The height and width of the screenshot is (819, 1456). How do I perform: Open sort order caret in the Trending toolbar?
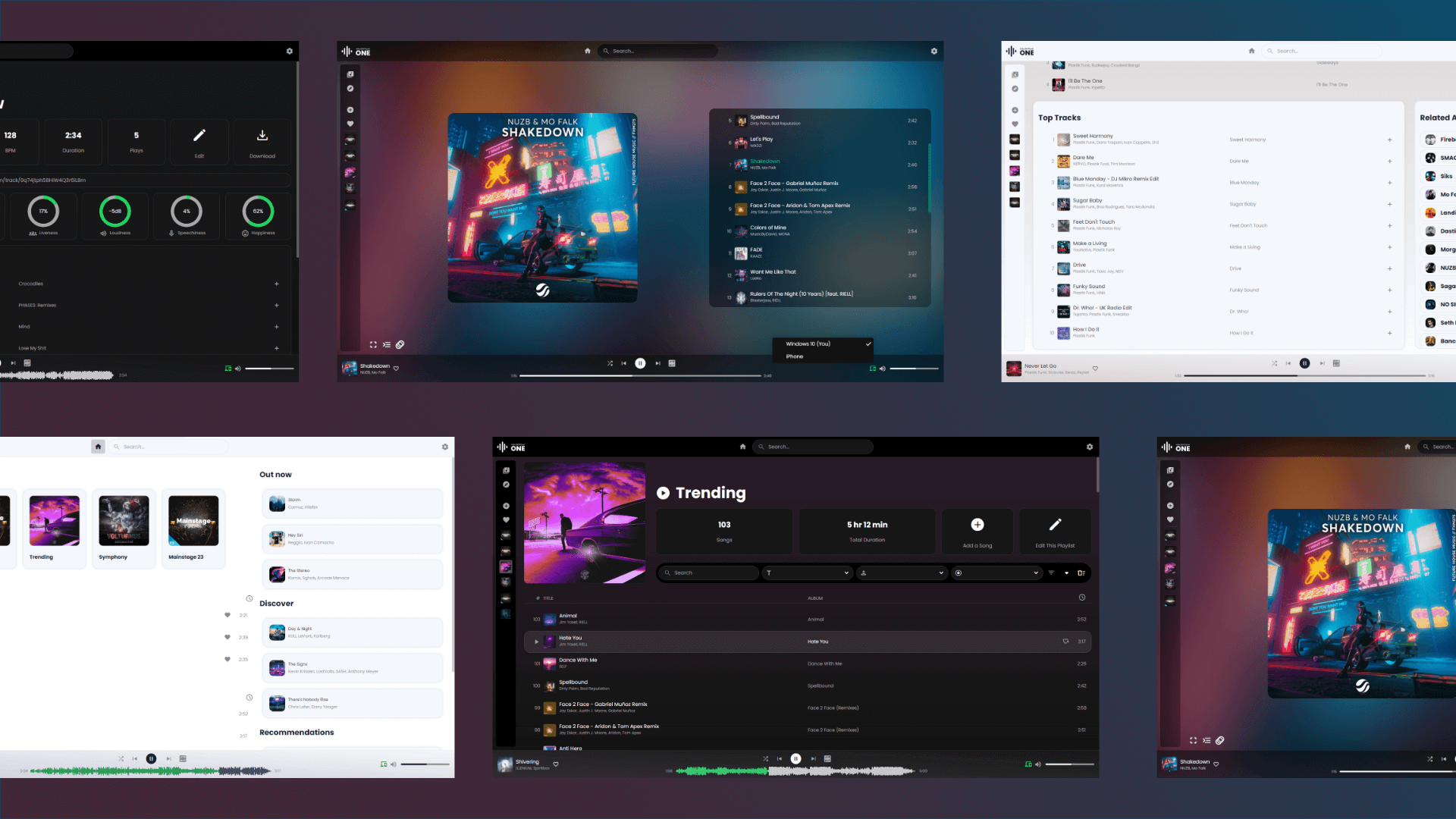(x=1066, y=573)
